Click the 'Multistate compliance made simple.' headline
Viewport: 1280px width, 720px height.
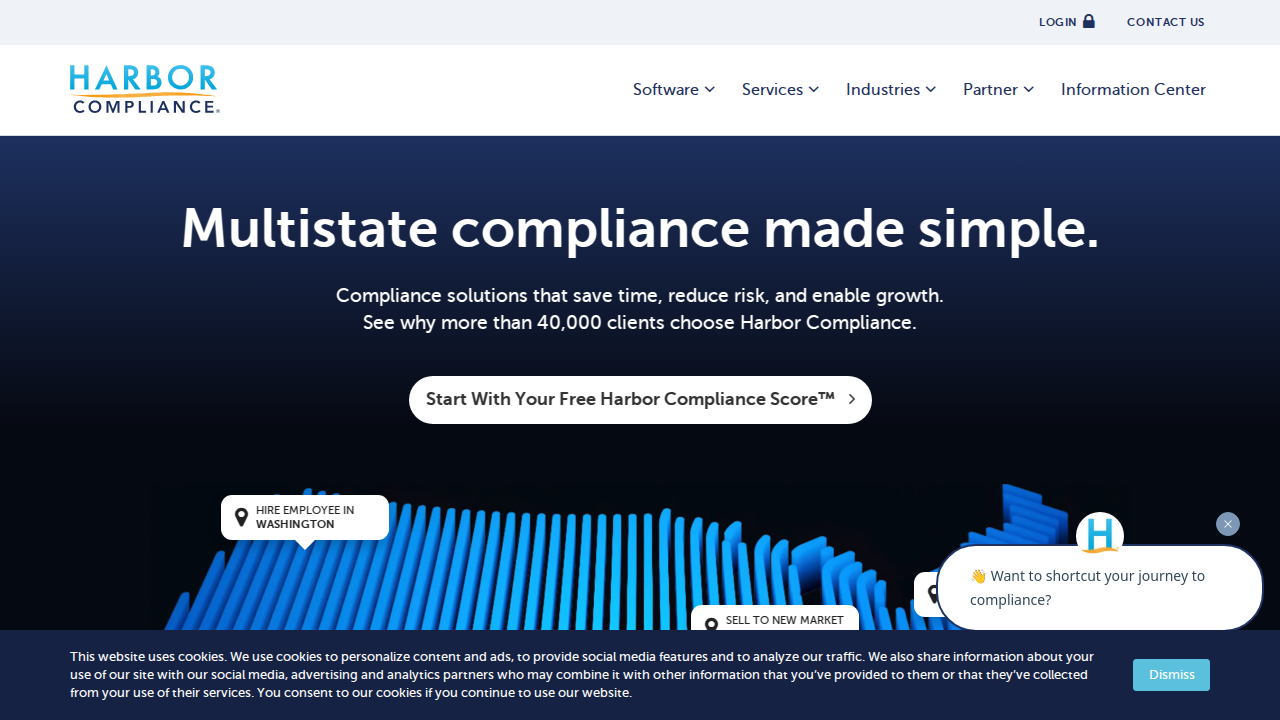pos(640,228)
